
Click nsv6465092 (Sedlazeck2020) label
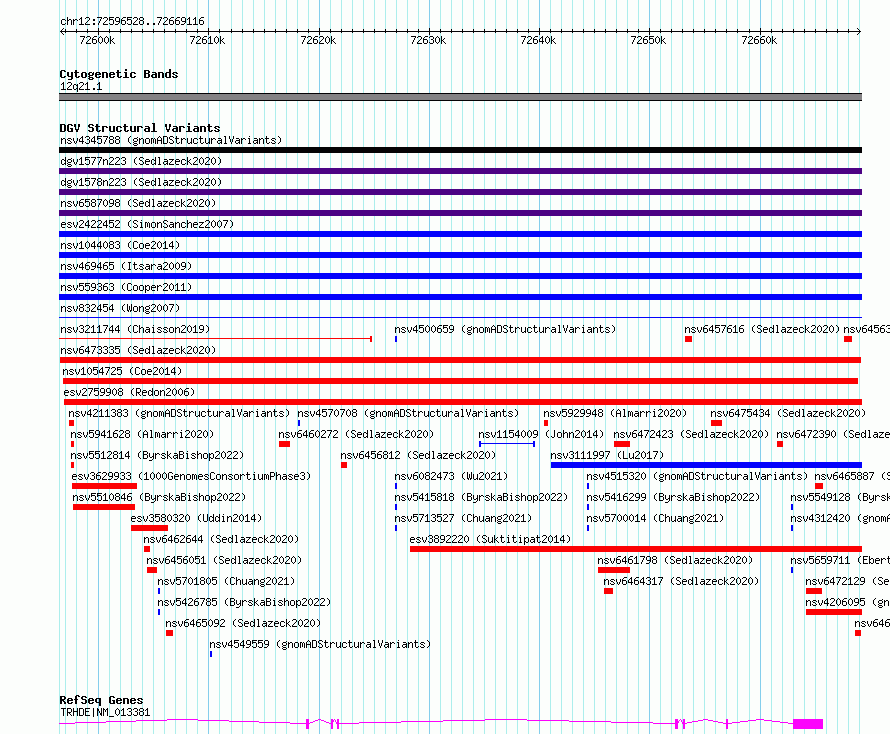[243, 623]
